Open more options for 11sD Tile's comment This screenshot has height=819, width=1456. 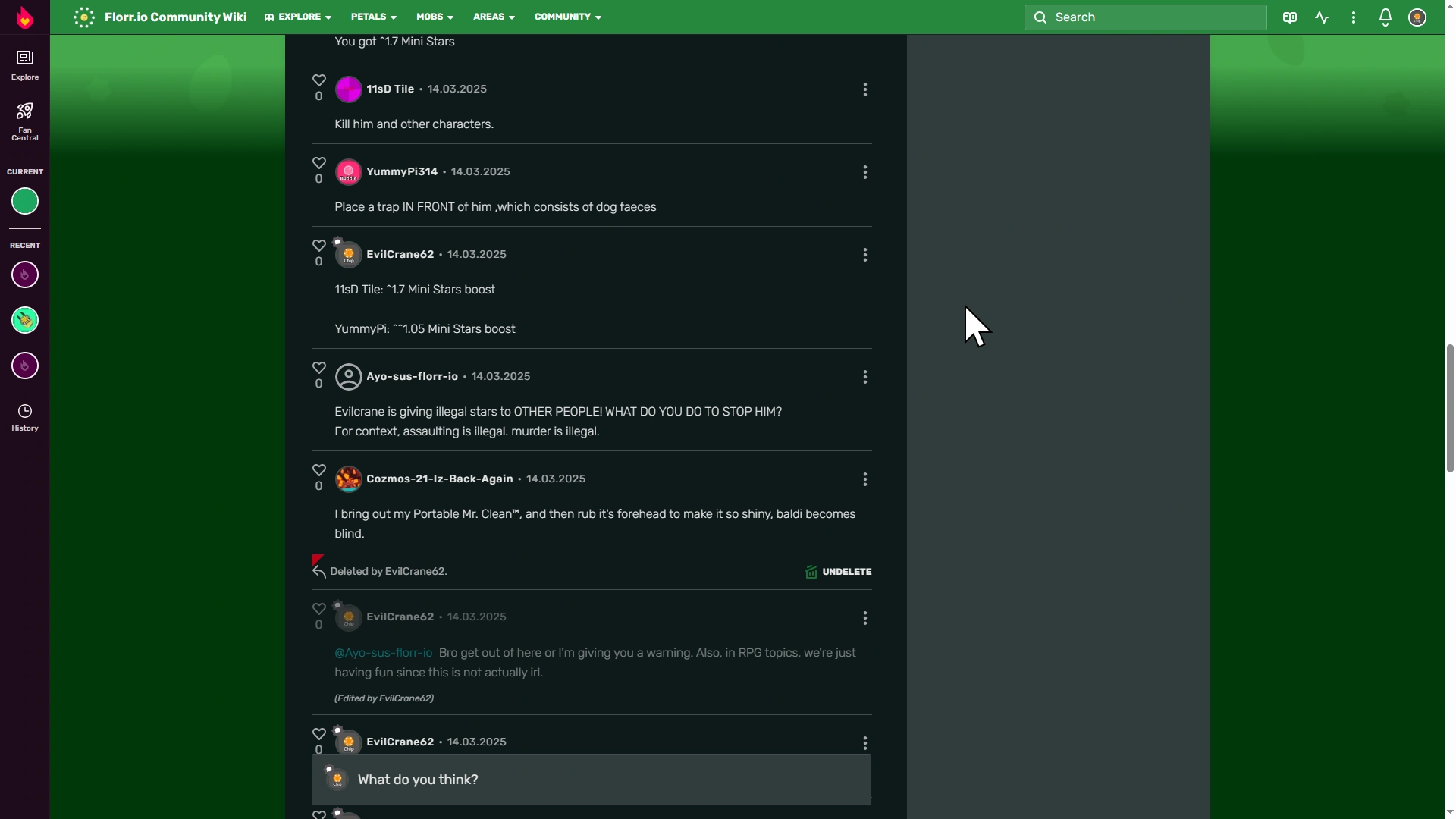coord(864,89)
